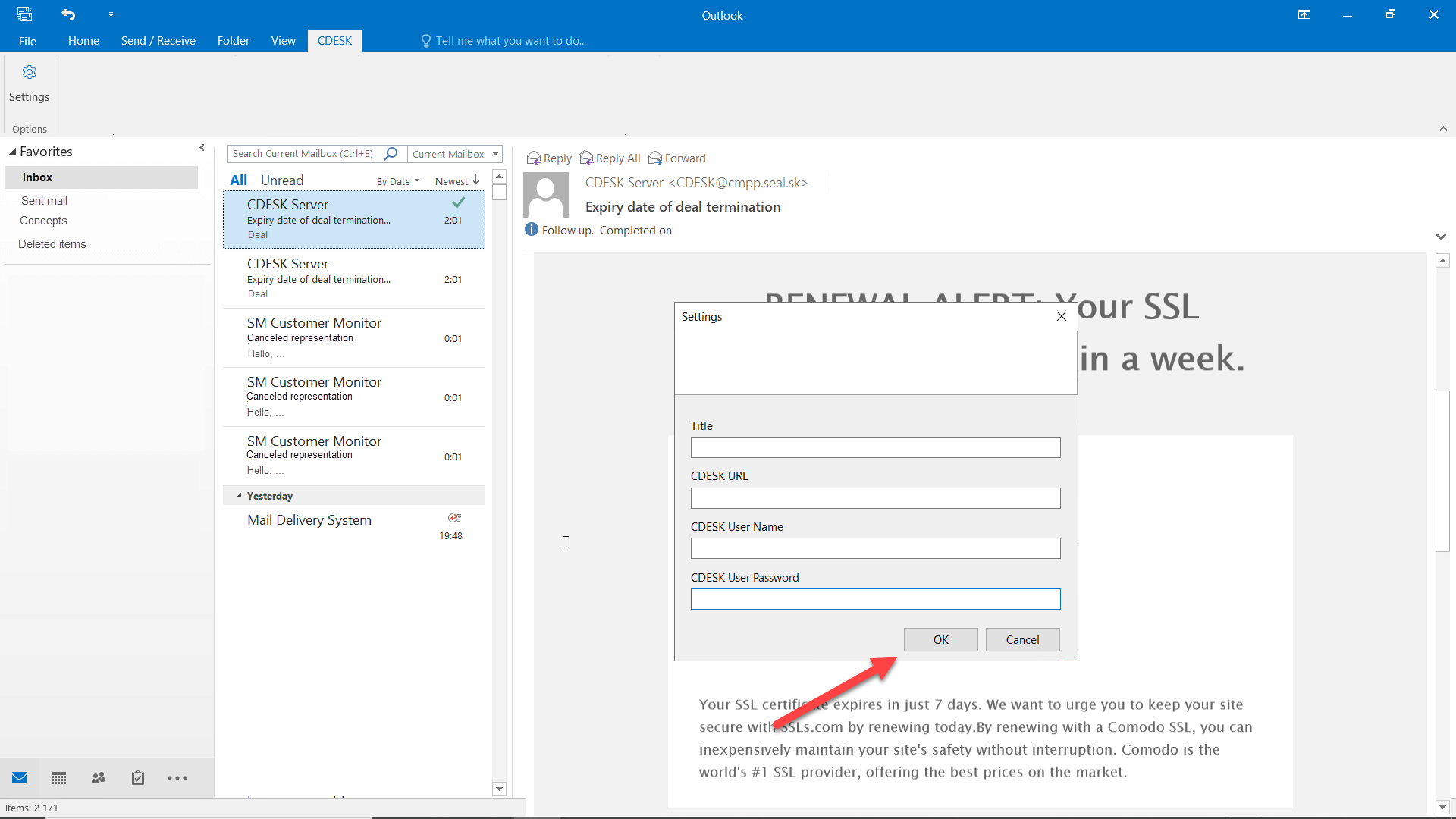Click the Reply All button
This screenshot has width=1456, height=819.
coord(610,158)
